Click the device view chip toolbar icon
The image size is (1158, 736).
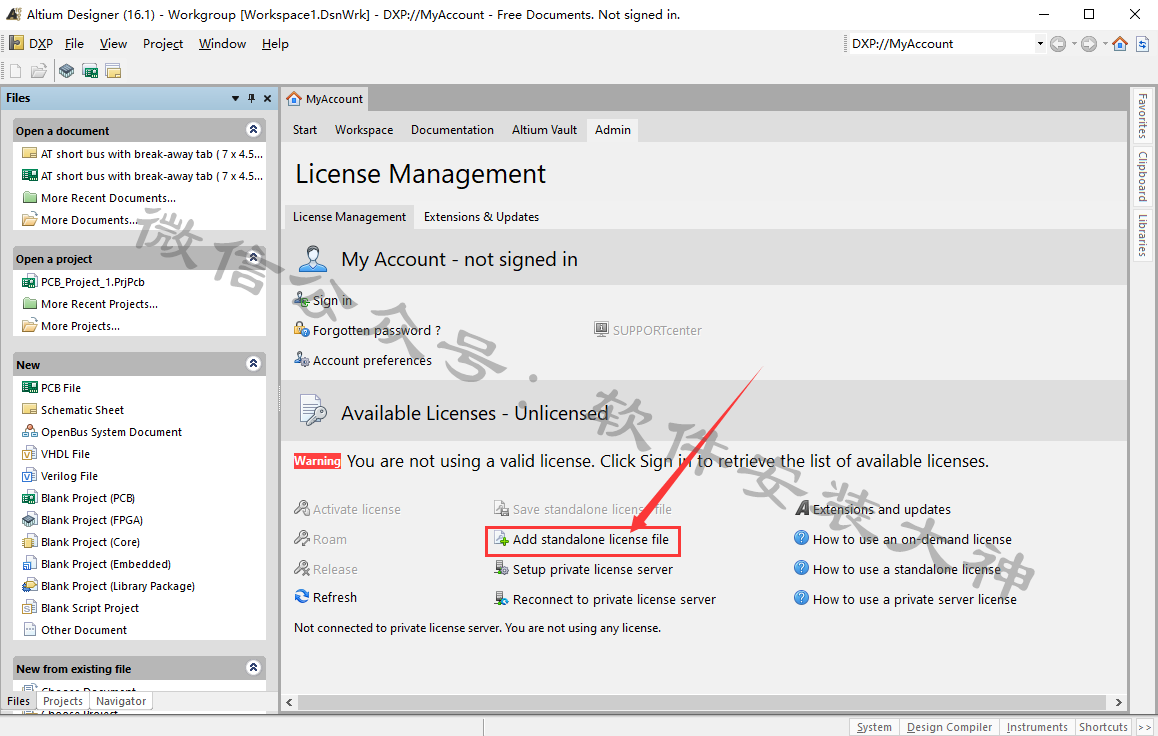(x=66, y=71)
